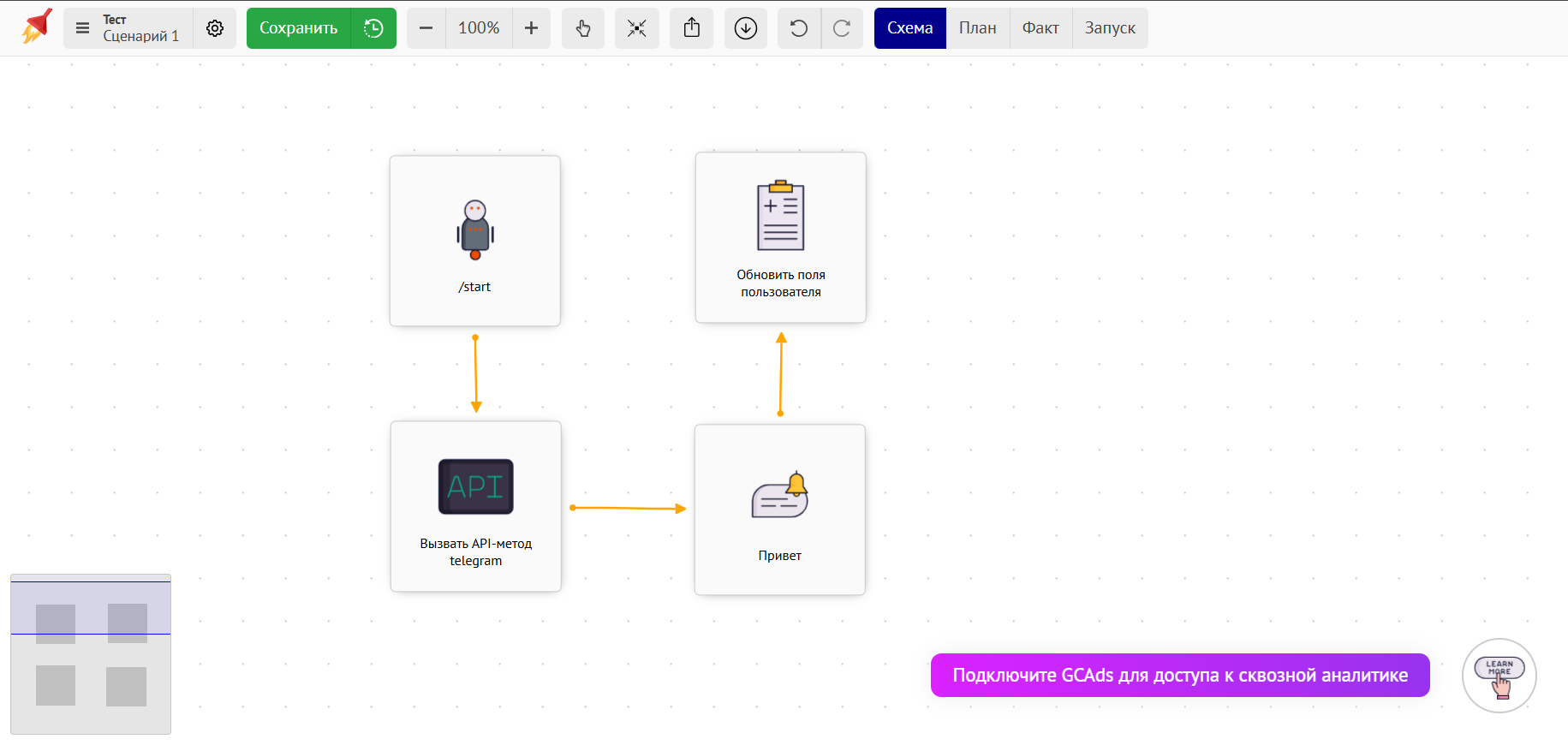The image size is (1568, 745).
Task: Zoom in with the plus button
Action: pyautogui.click(x=531, y=28)
